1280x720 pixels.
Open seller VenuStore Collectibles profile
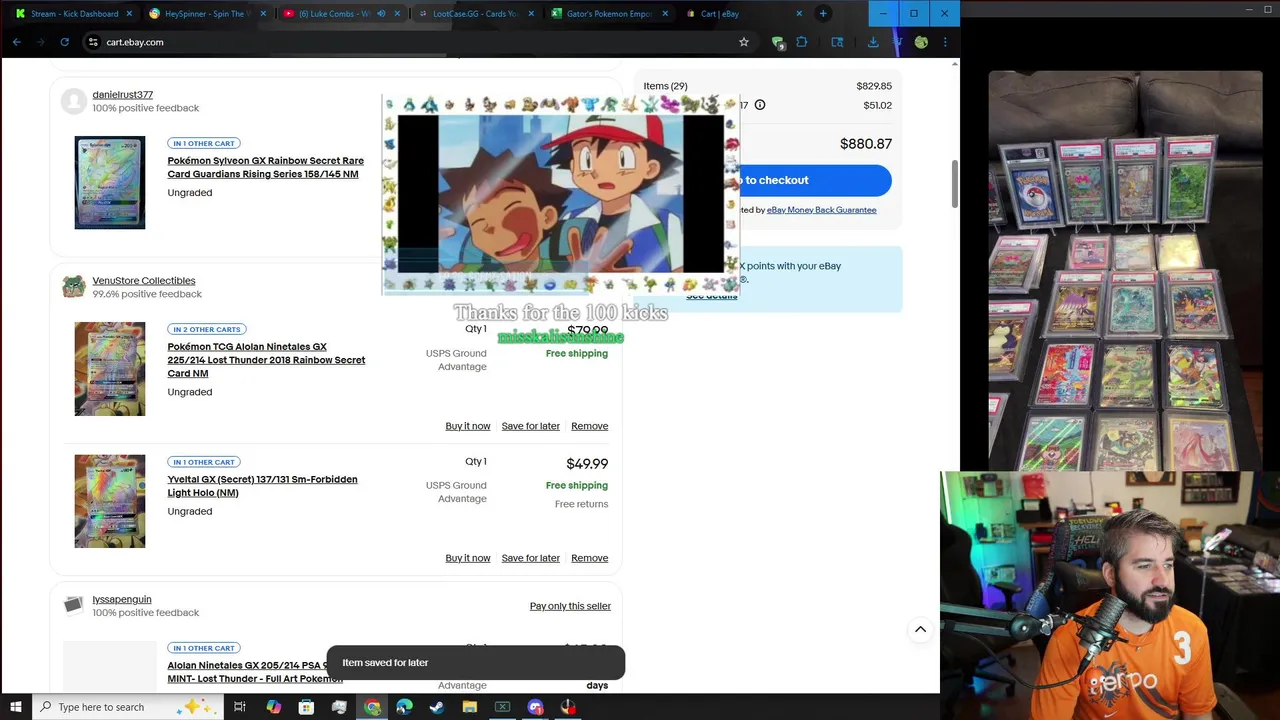[x=144, y=281]
